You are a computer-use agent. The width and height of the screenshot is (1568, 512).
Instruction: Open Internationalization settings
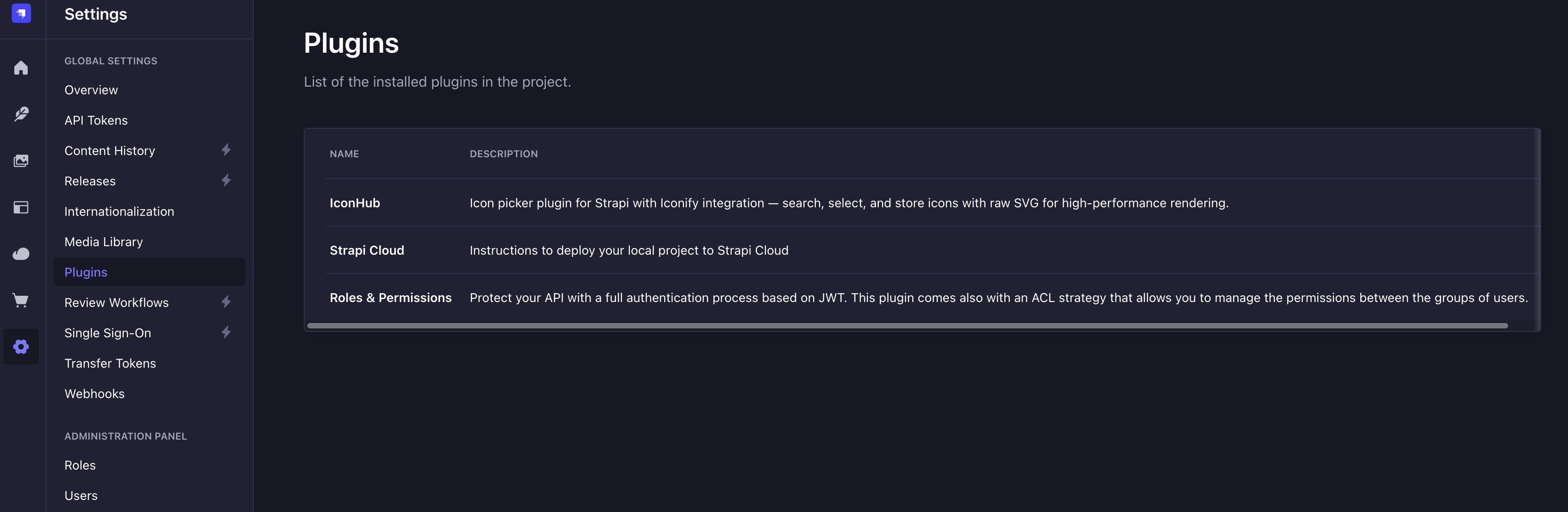pyautogui.click(x=119, y=211)
